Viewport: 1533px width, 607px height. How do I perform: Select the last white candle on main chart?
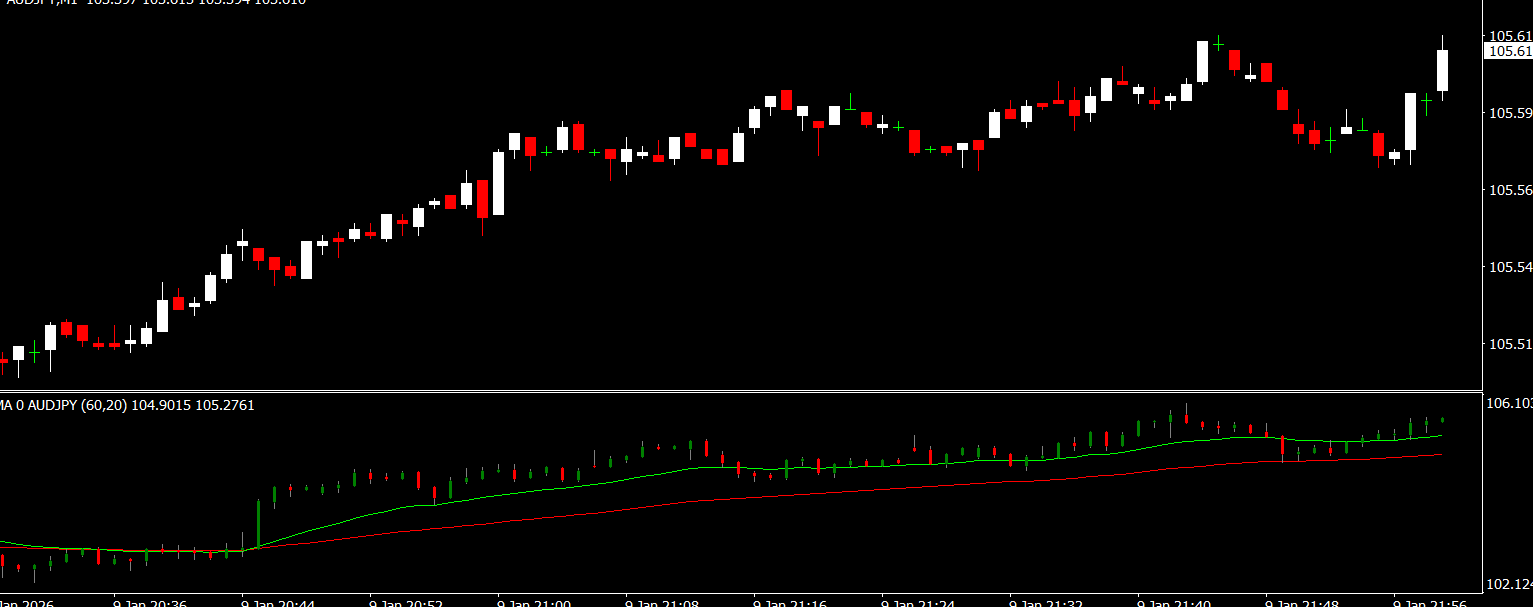1442,70
